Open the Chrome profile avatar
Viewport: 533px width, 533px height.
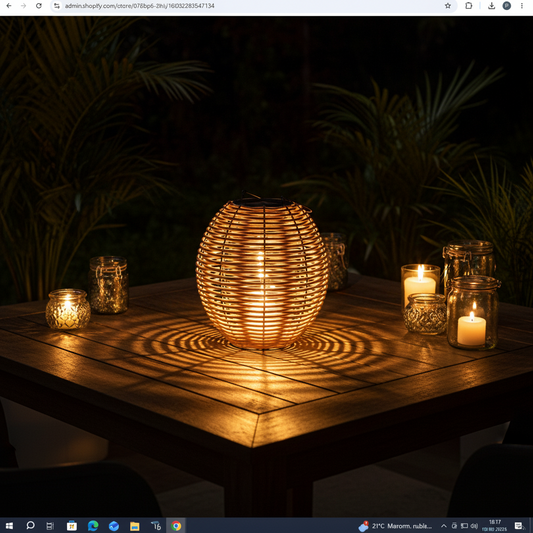point(506,6)
